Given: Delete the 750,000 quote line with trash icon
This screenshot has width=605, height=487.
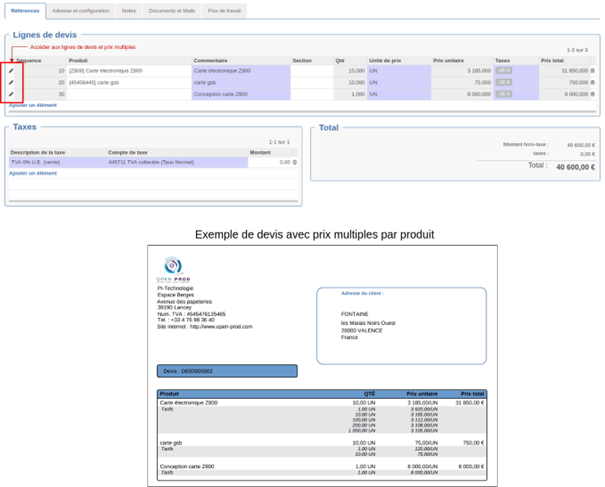Looking at the screenshot, I should (593, 82).
